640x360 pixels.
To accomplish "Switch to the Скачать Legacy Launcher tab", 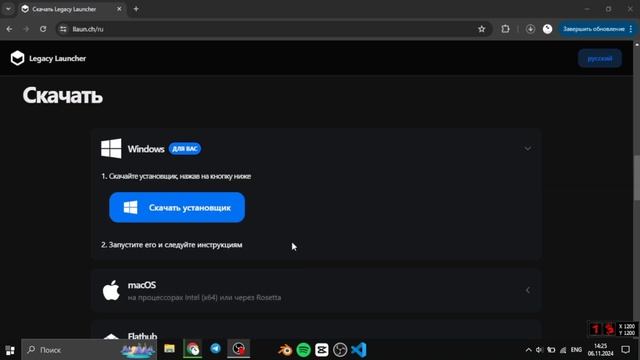I will pyautogui.click(x=71, y=9).
